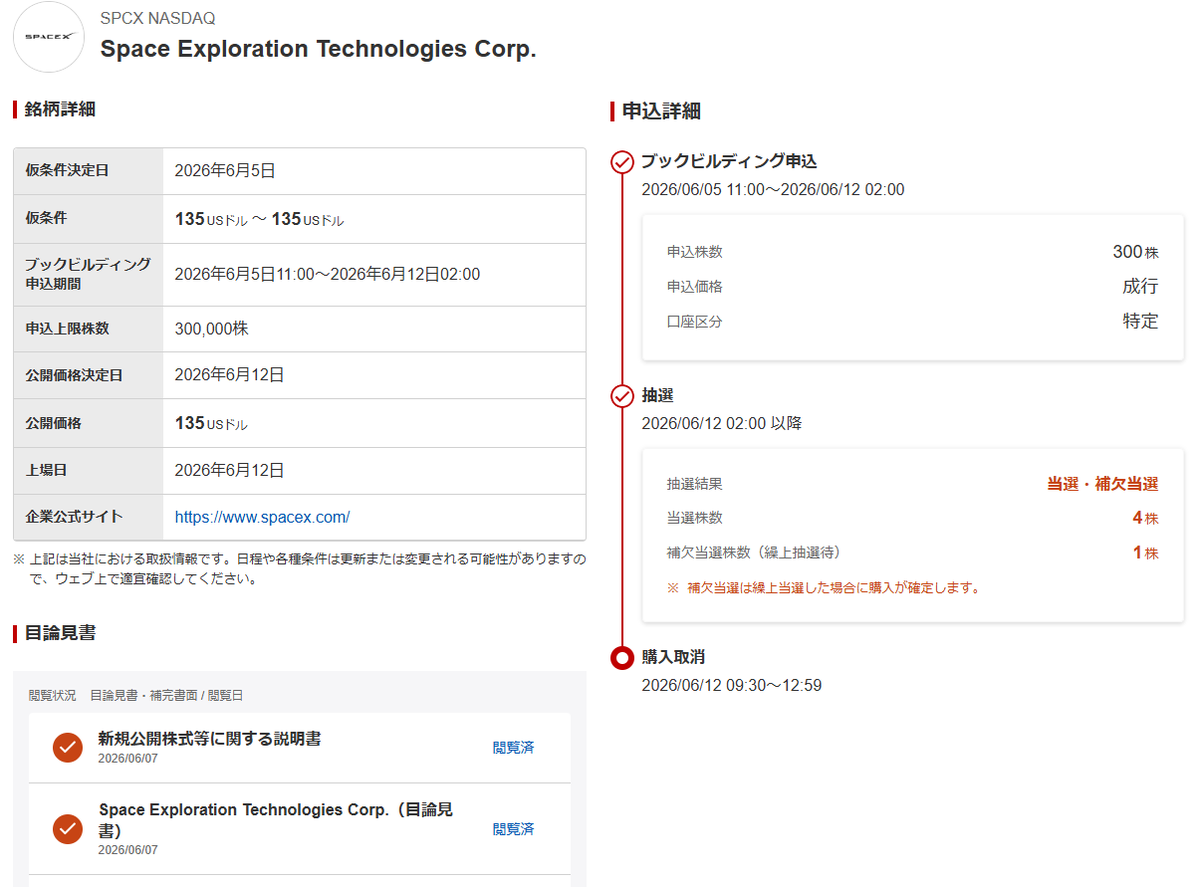Click the red circle marker beside 購入取消
The width and height of the screenshot is (1200, 887).
coord(622,658)
